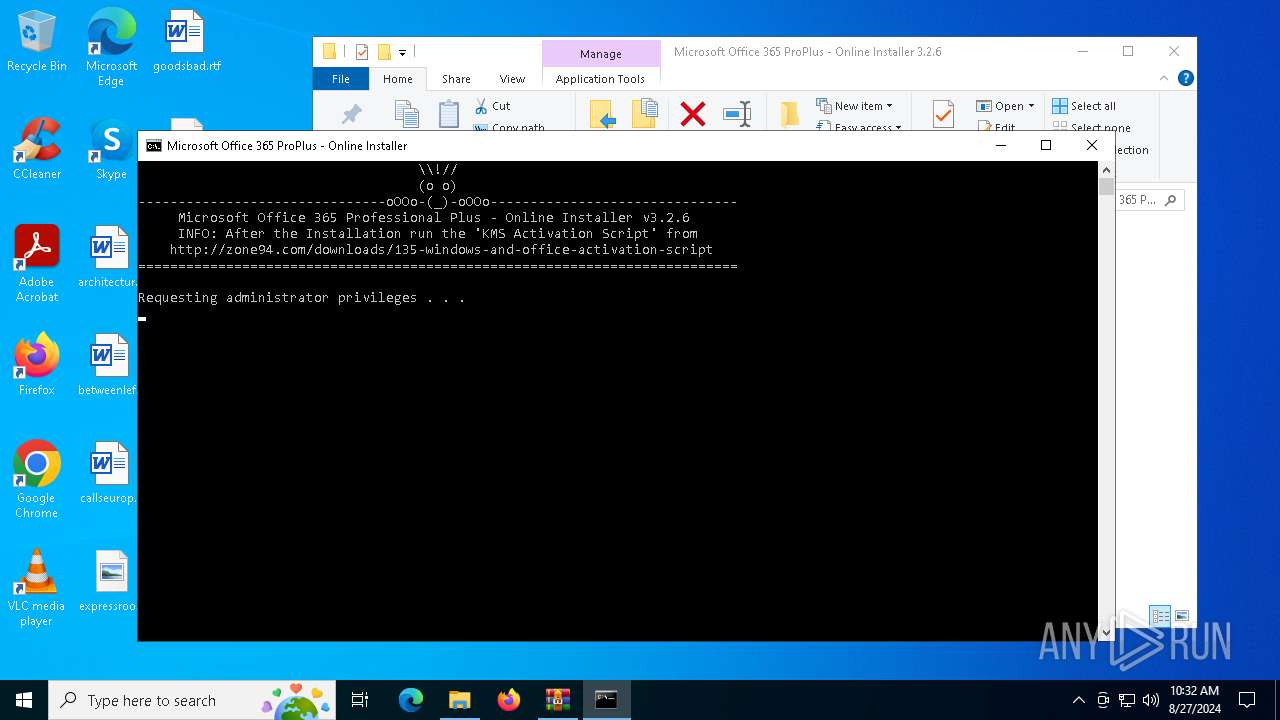Screen dimensions: 1280x720
Task: Select the Manage contextual tab
Action: click(x=600, y=54)
